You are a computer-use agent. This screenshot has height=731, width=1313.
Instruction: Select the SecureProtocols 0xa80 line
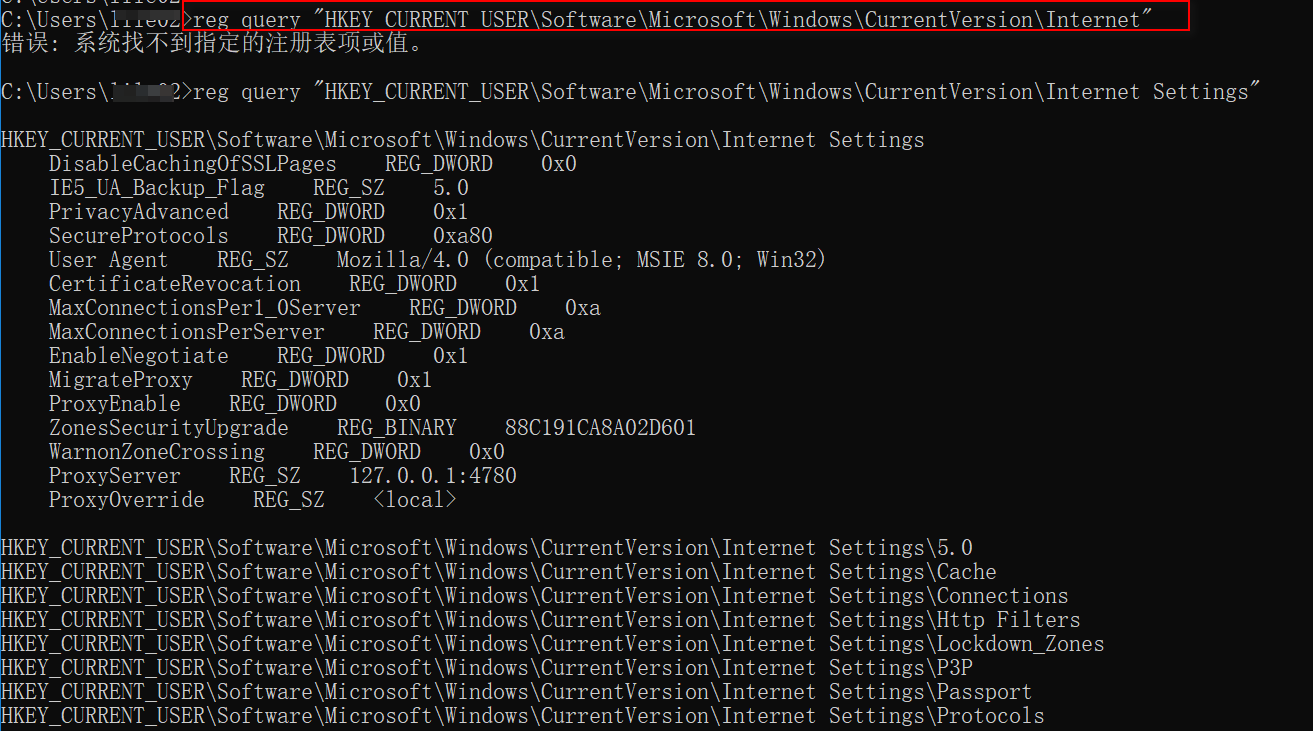click(x=271, y=236)
